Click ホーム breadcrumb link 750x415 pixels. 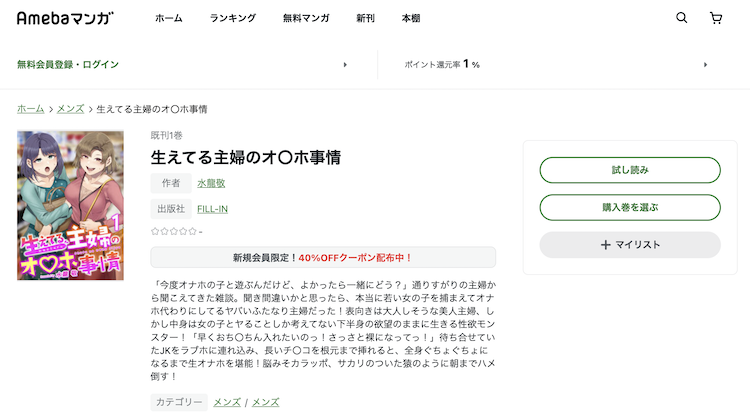31,109
